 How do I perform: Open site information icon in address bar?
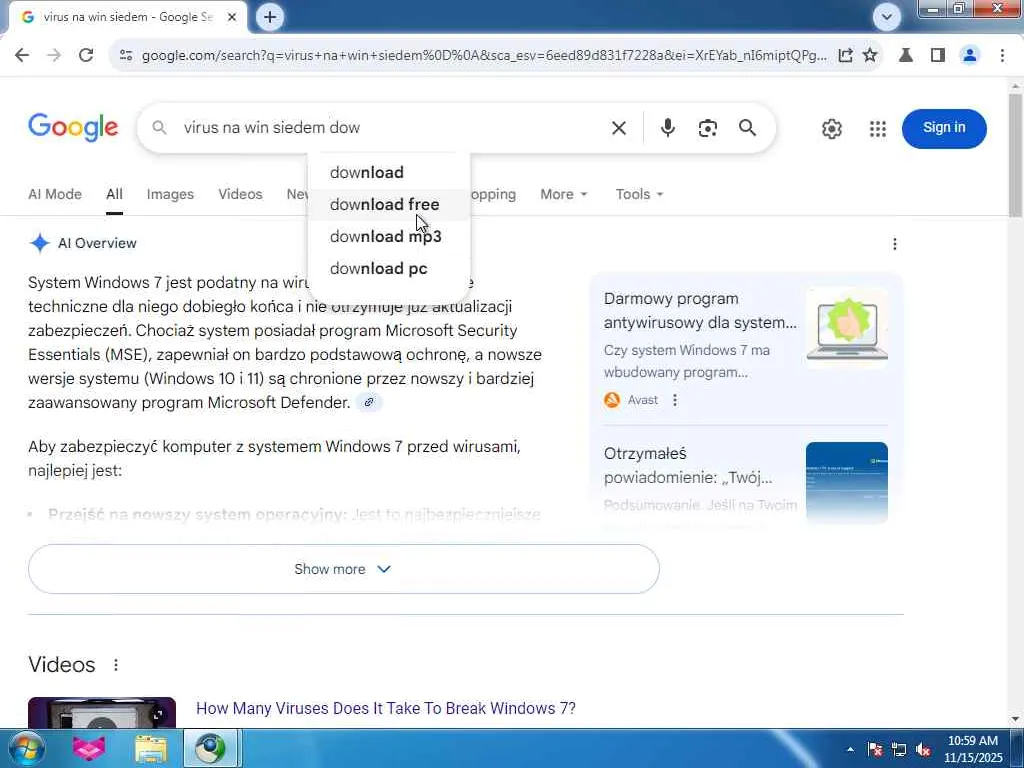pos(126,56)
